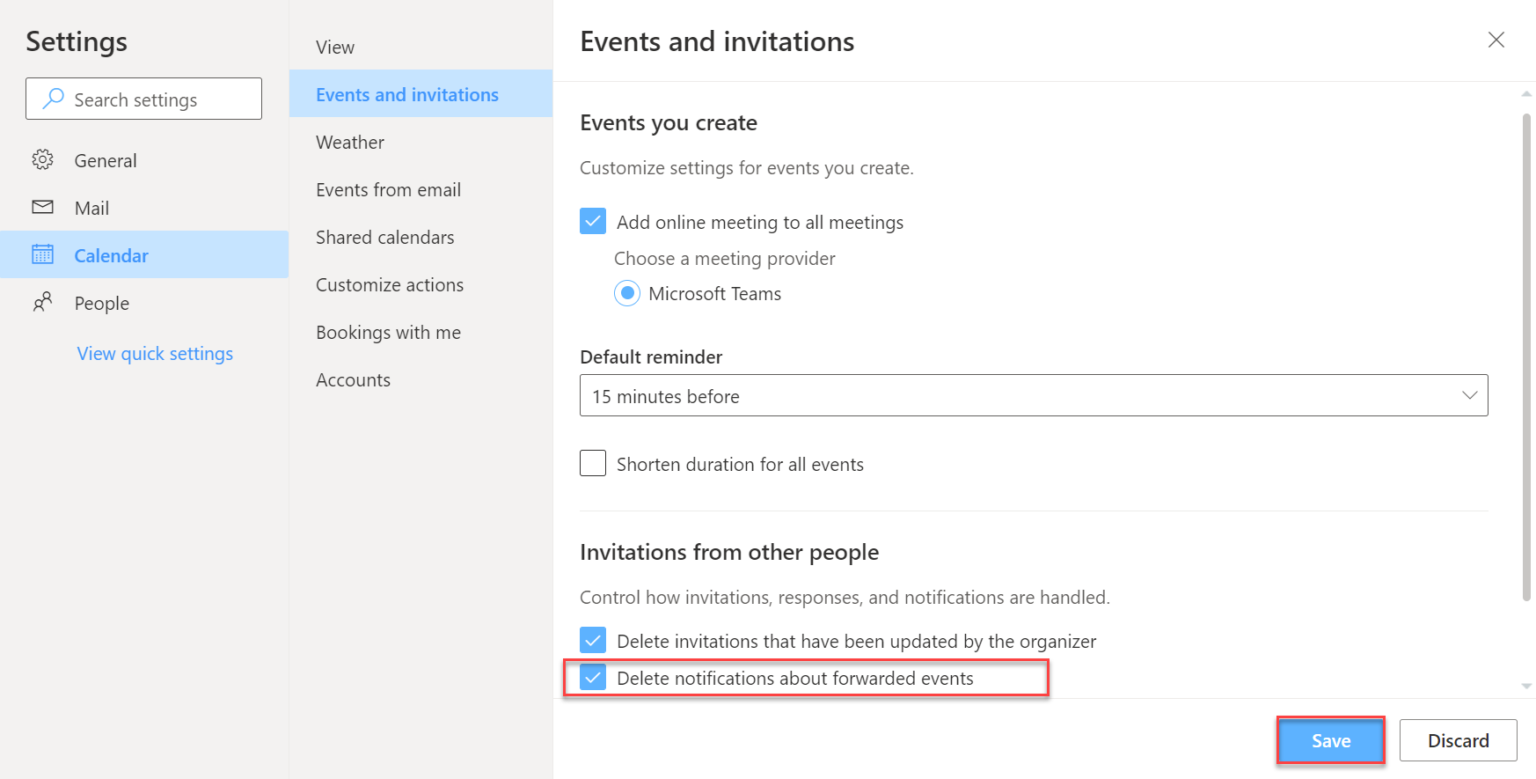This screenshot has height=779, width=1536.
Task: Click the Mail envelope icon
Action: click(x=42, y=208)
